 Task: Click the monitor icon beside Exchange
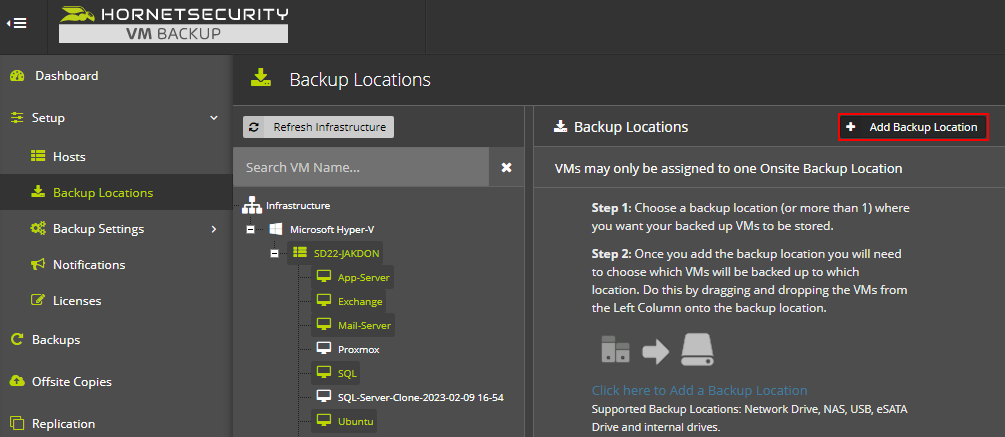click(324, 301)
